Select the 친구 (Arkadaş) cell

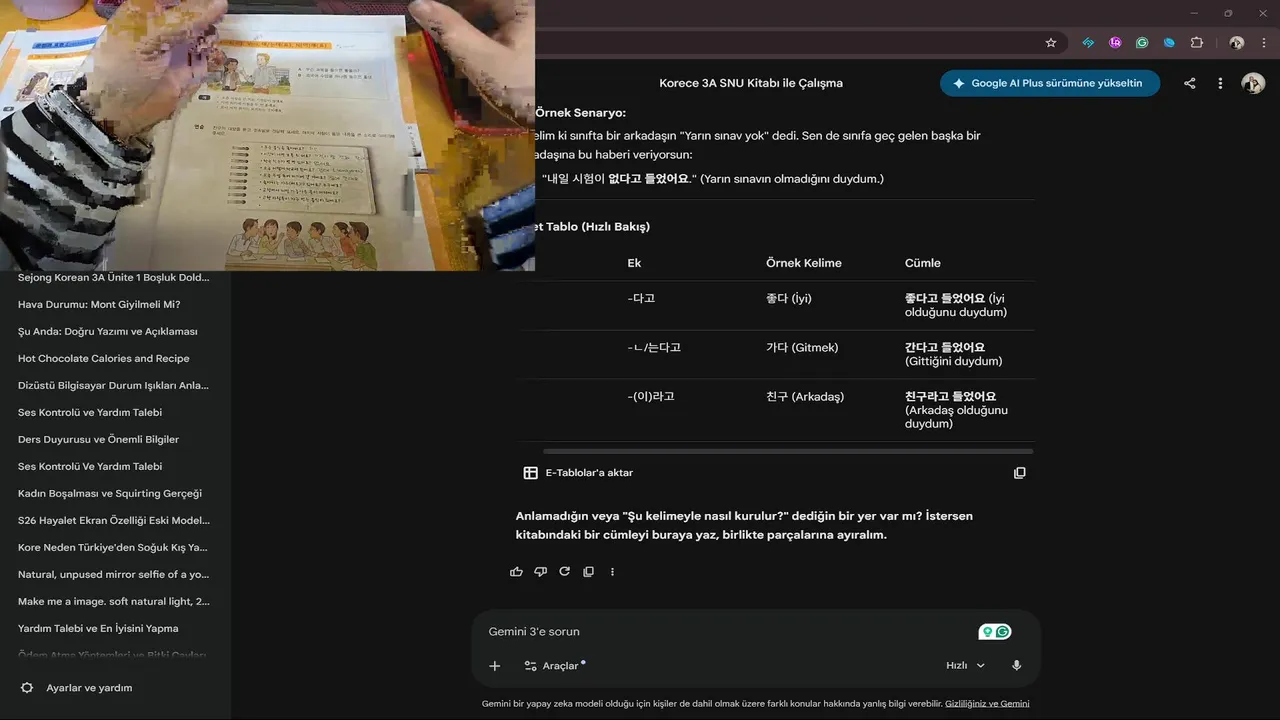[805, 396]
